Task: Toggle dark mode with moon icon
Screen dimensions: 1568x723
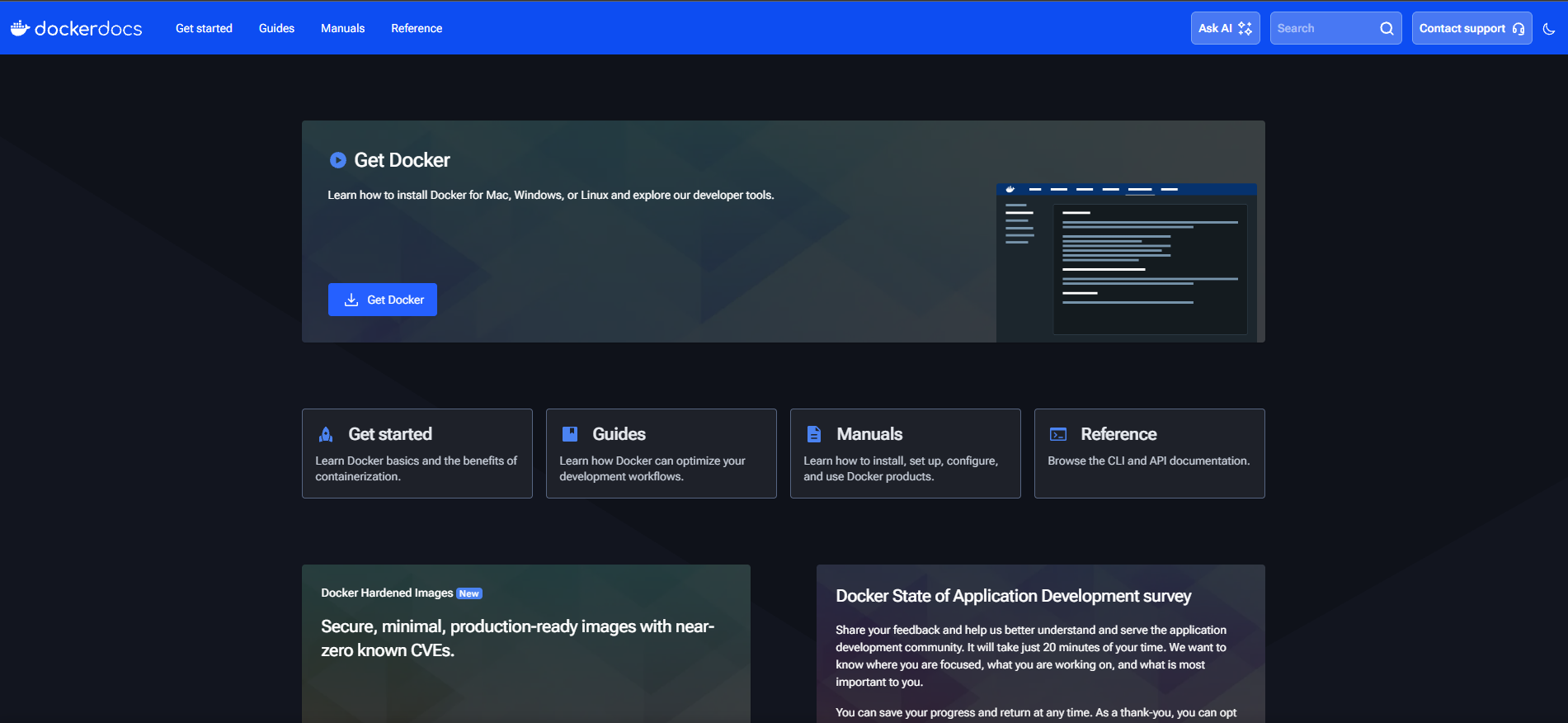Action: click(1548, 29)
